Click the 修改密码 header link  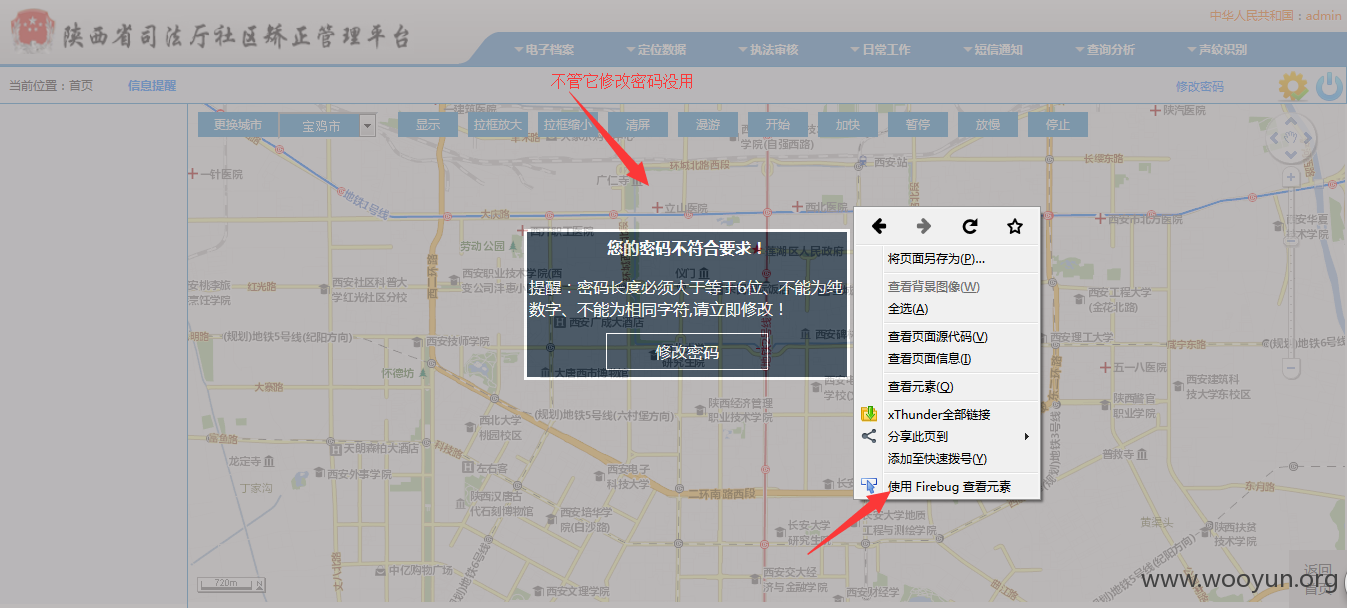point(1199,87)
